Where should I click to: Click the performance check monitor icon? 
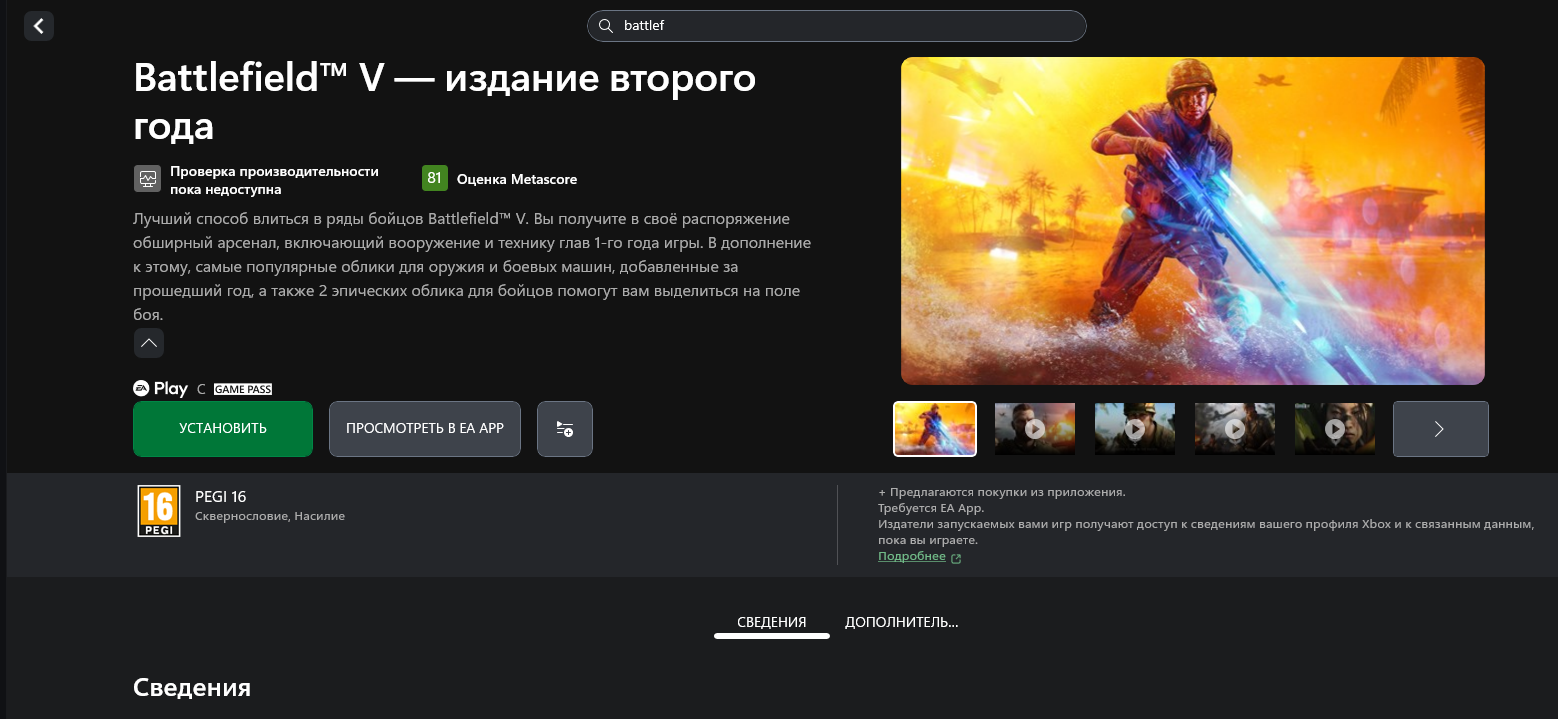(148, 179)
